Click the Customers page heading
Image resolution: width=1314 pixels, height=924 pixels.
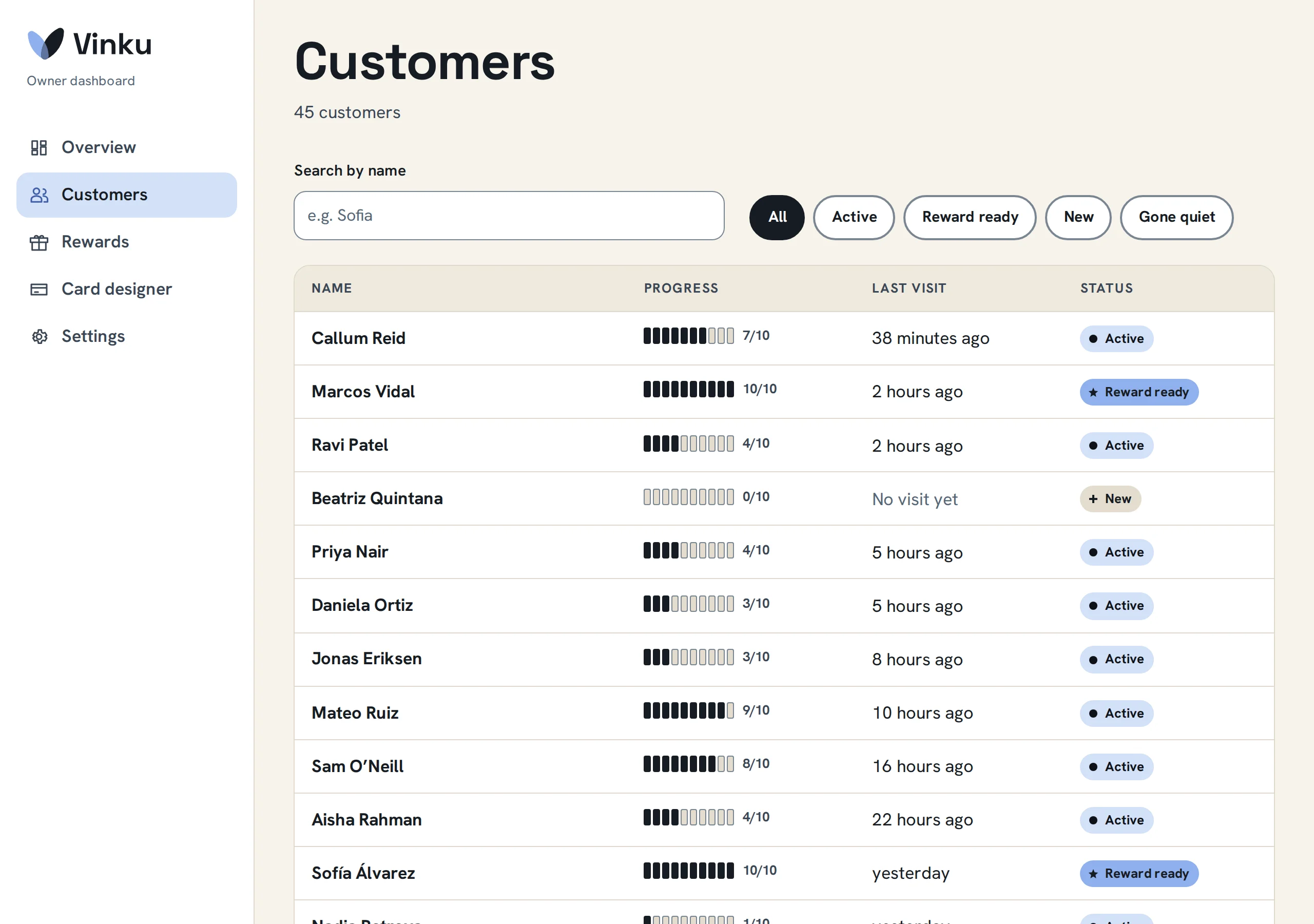pos(424,62)
